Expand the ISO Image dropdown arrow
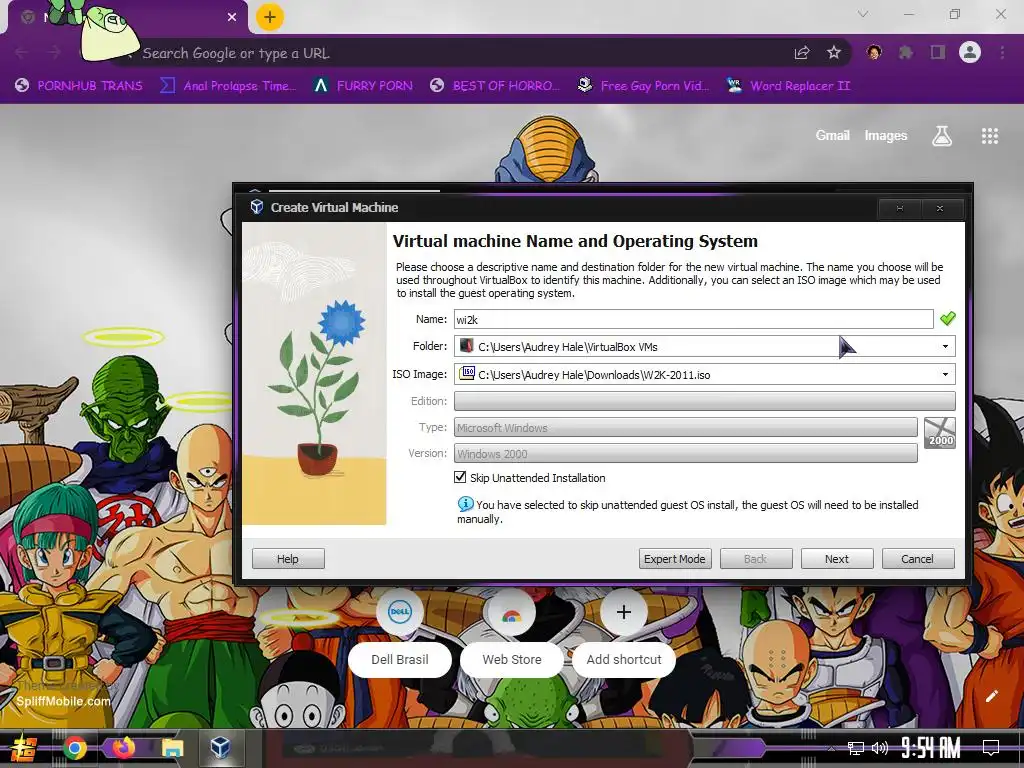The width and height of the screenshot is (1024, 768). 945,374
